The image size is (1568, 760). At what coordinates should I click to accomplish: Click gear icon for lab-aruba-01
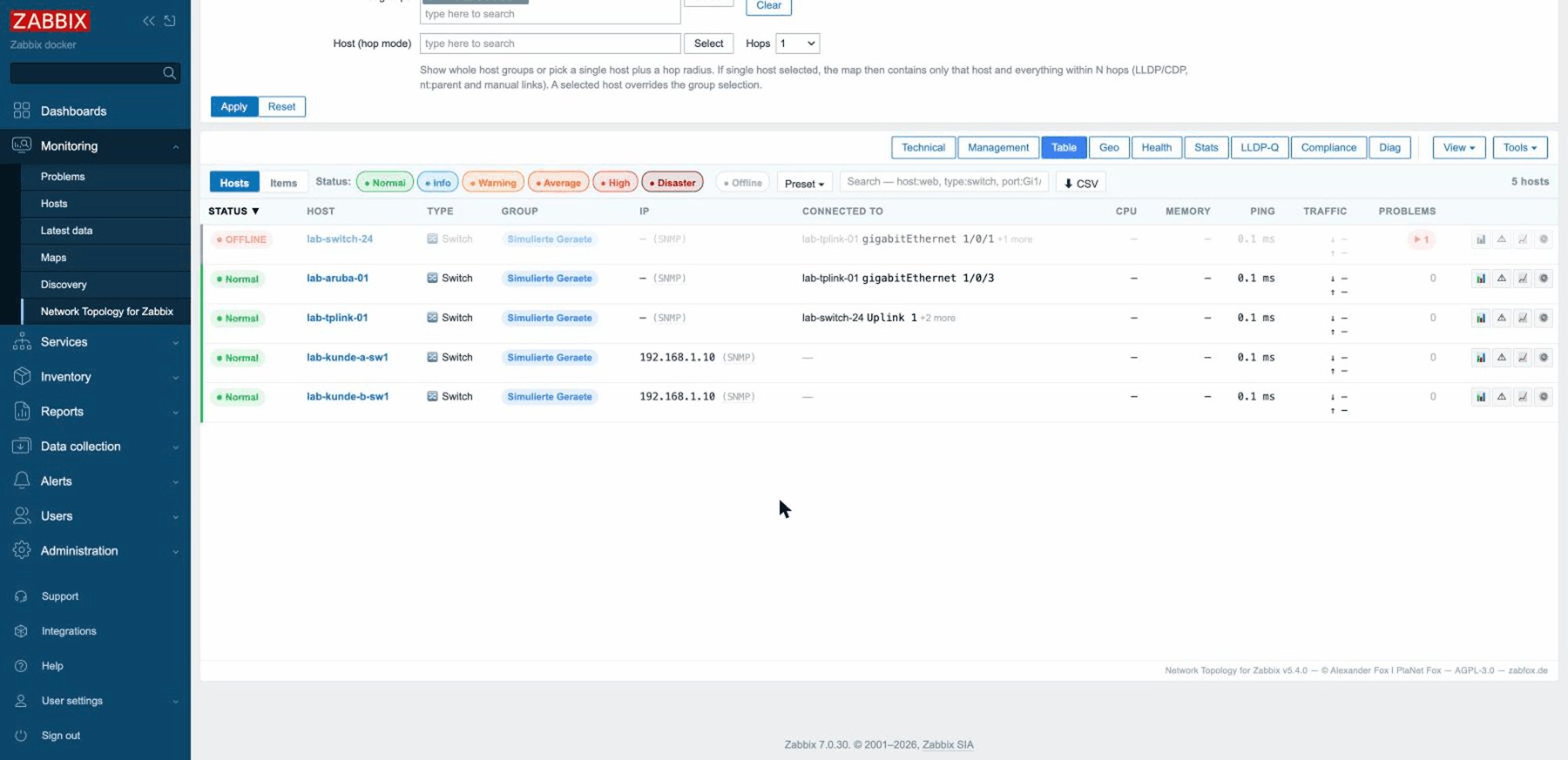pos(1543,278)
